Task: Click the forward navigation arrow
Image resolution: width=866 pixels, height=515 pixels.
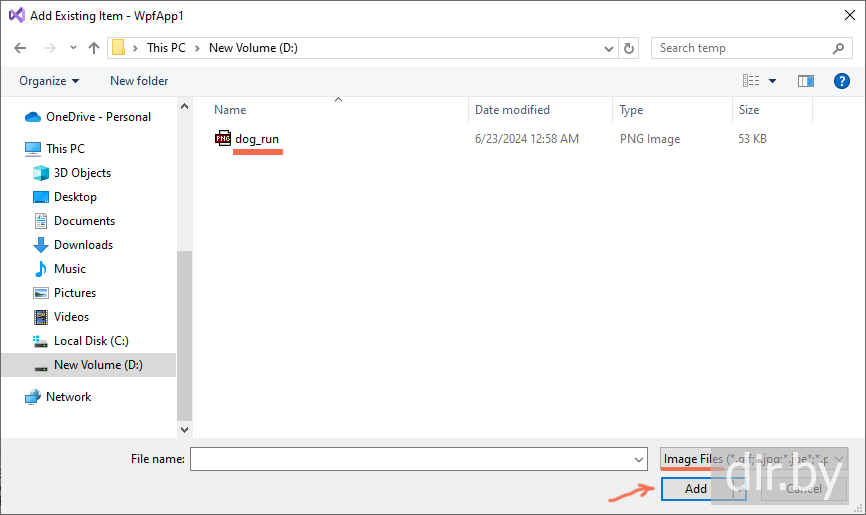Action: tap(50, 48)
